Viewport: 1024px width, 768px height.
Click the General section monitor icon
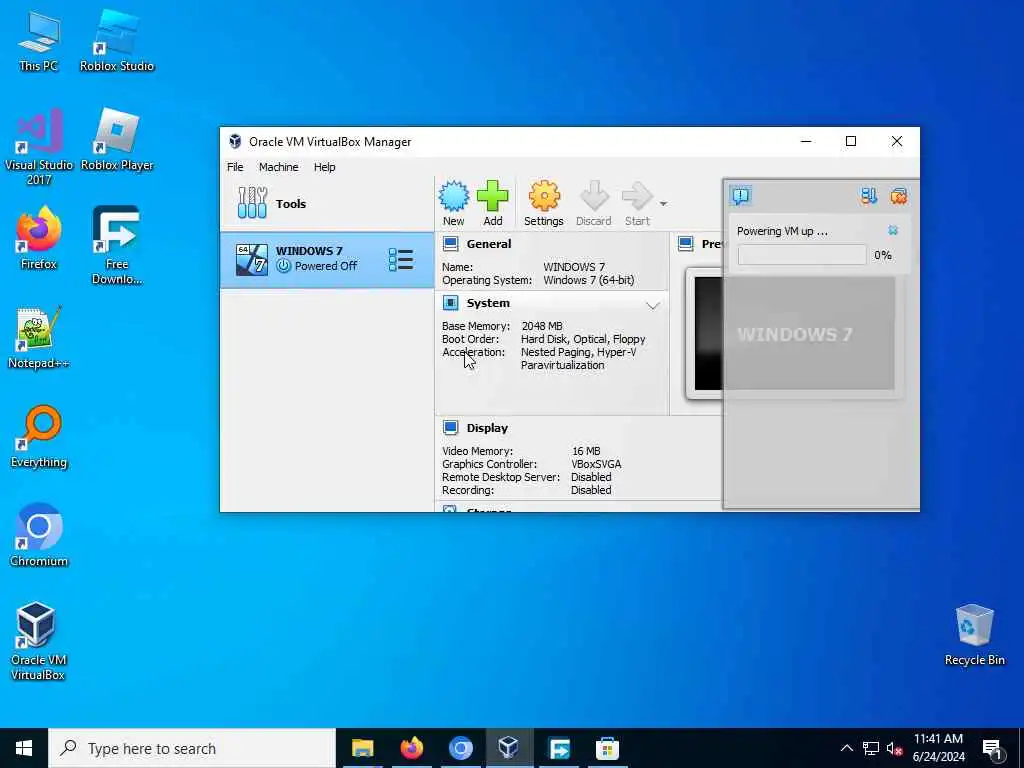tap(451, 244)
